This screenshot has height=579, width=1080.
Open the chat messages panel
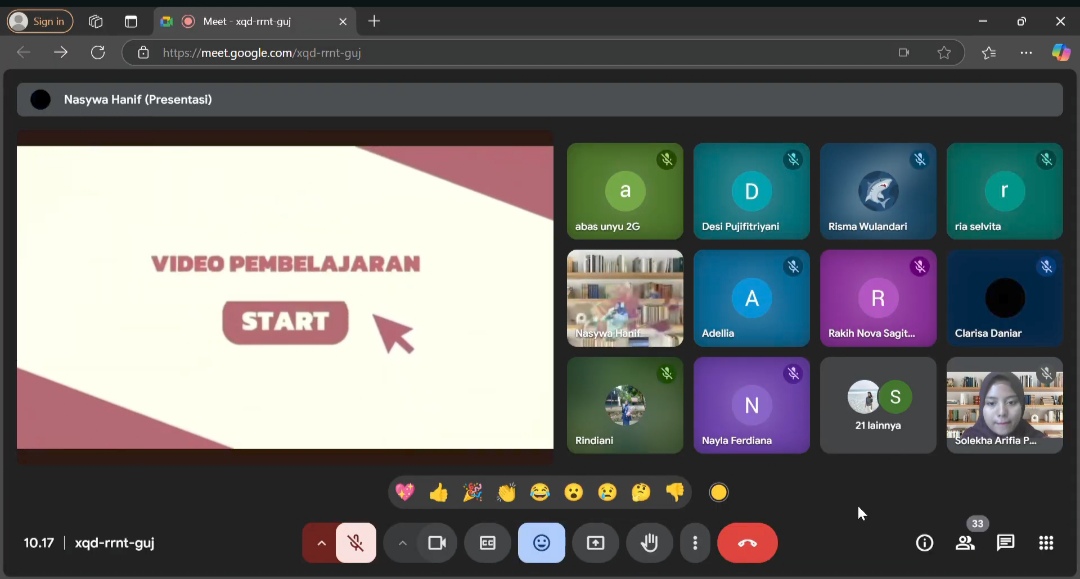1006,543
